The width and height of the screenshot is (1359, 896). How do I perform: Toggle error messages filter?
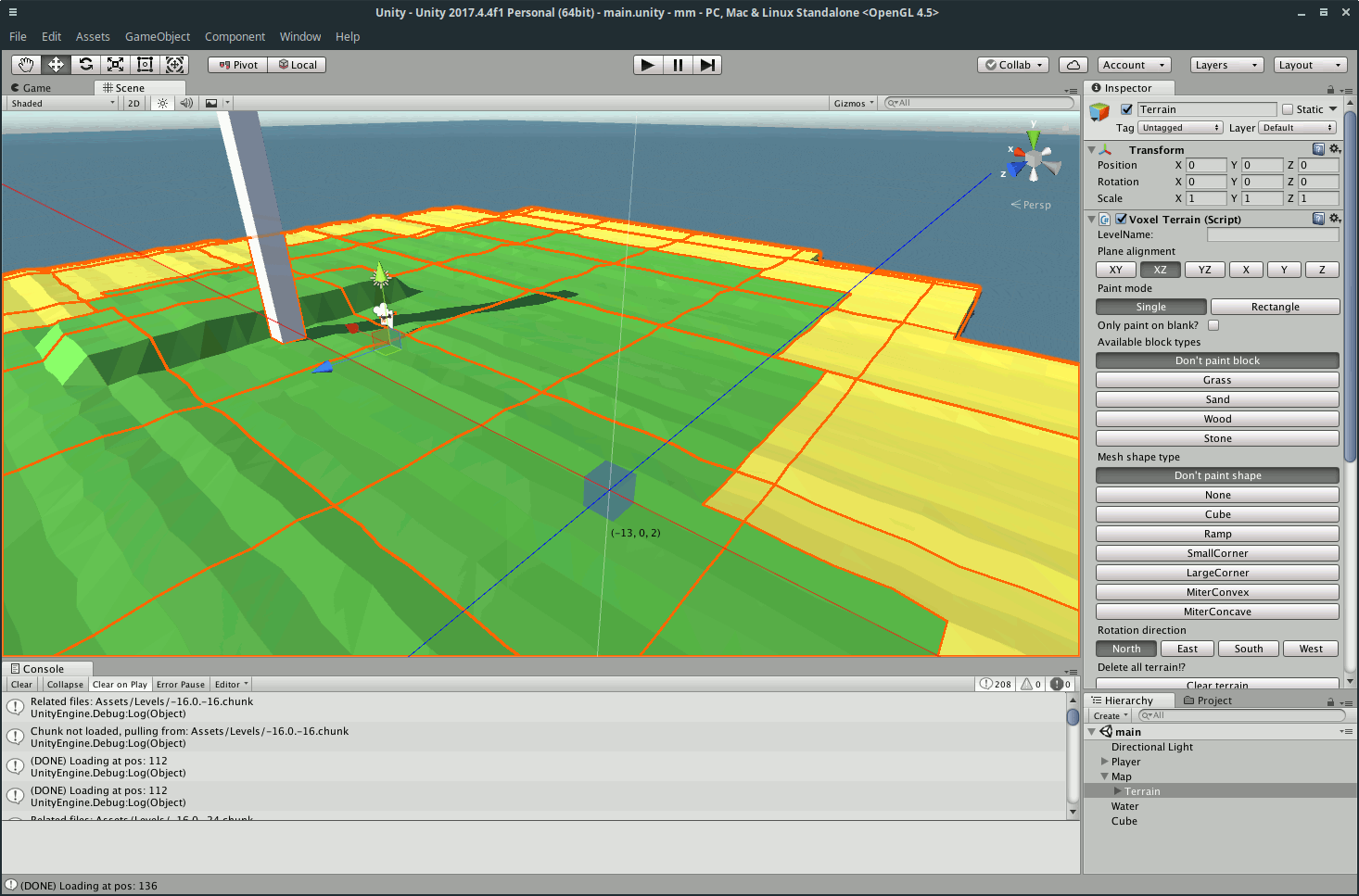click(x=1061, y=684)
